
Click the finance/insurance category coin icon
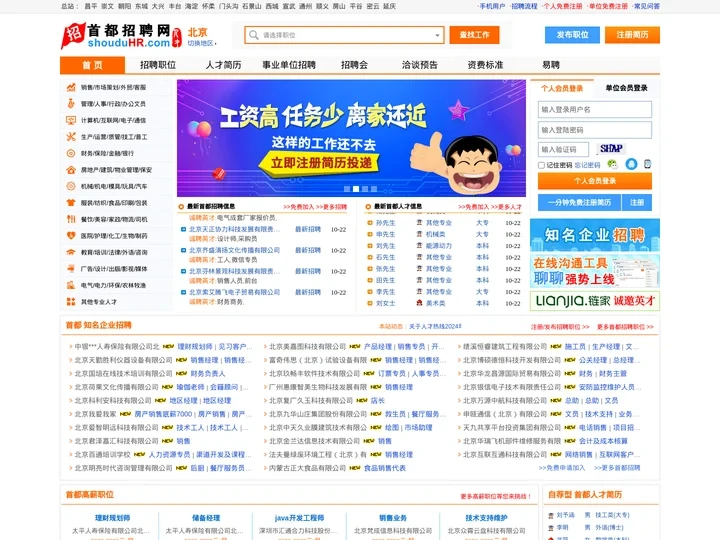tap(71, 153)
